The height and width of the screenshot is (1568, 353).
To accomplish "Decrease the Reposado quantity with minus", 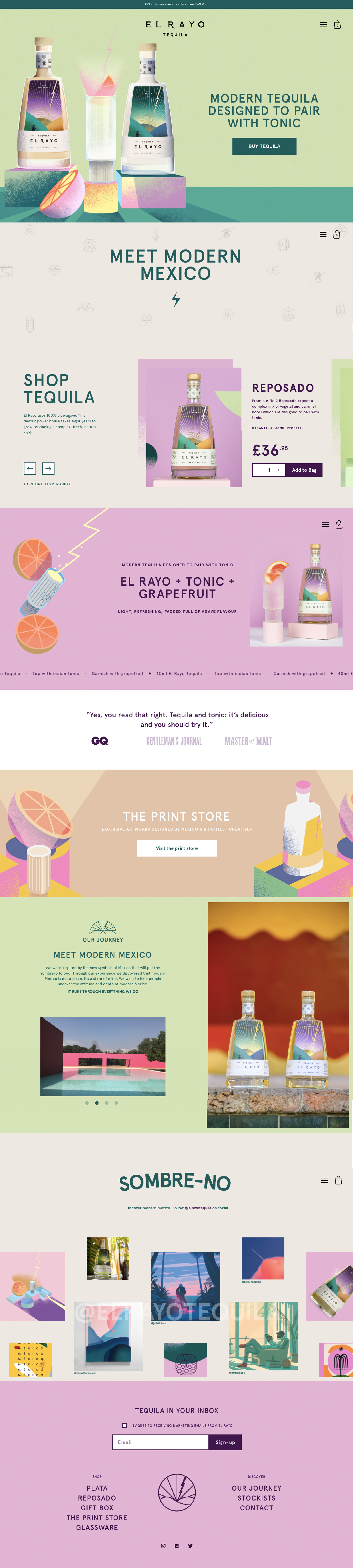I will 259,470.
